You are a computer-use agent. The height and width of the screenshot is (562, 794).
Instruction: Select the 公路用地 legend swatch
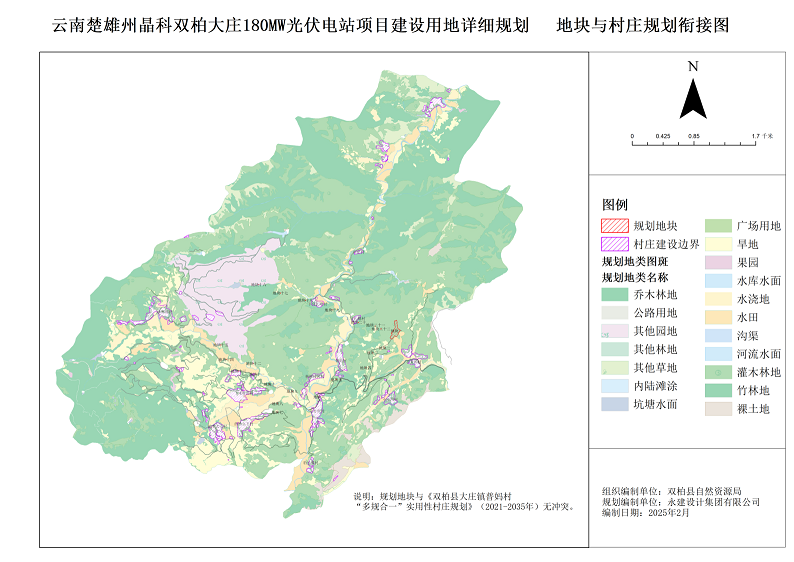(x=614, y=313)
